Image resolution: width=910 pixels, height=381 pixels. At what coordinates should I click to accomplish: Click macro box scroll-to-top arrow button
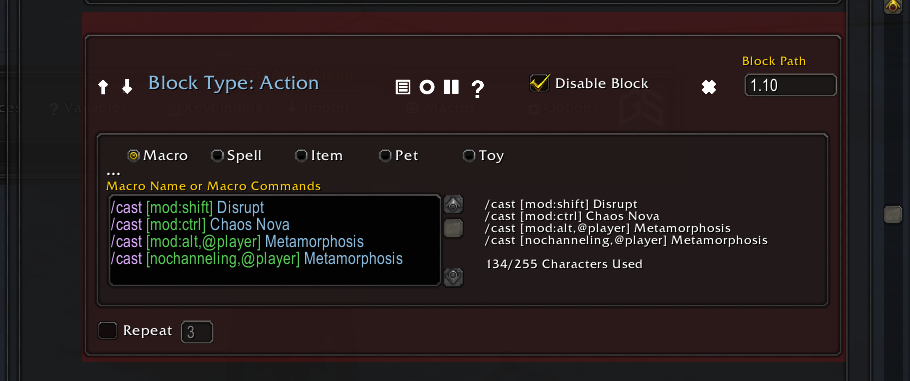(x=453, y=204)
